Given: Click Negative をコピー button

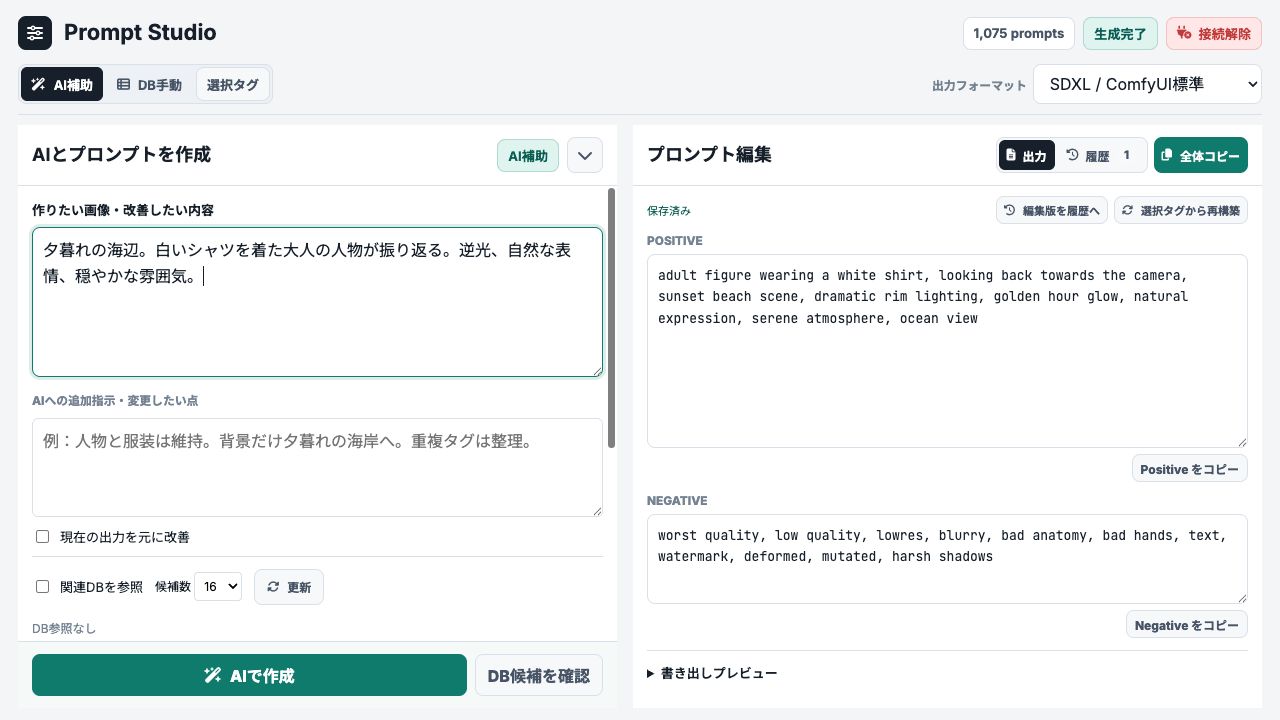Looking at the screenshot, I should pos(1187,625).
